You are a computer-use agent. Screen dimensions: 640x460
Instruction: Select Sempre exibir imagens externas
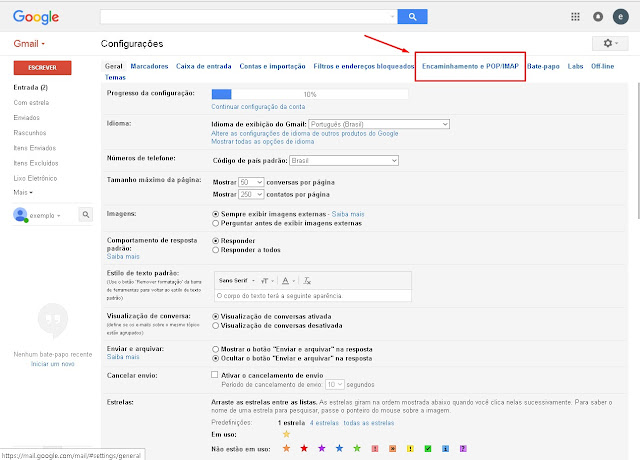[216, 214]
